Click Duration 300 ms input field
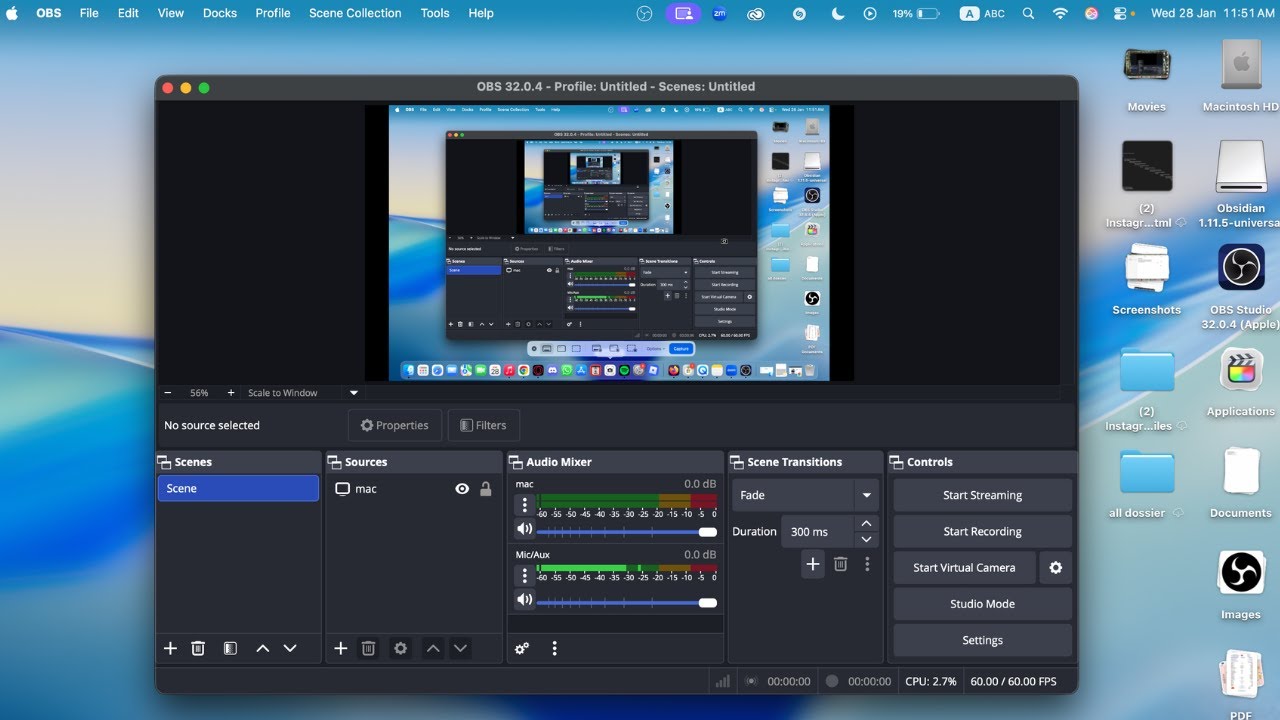This screenshot has width=1280, height=720. point(817,532)
